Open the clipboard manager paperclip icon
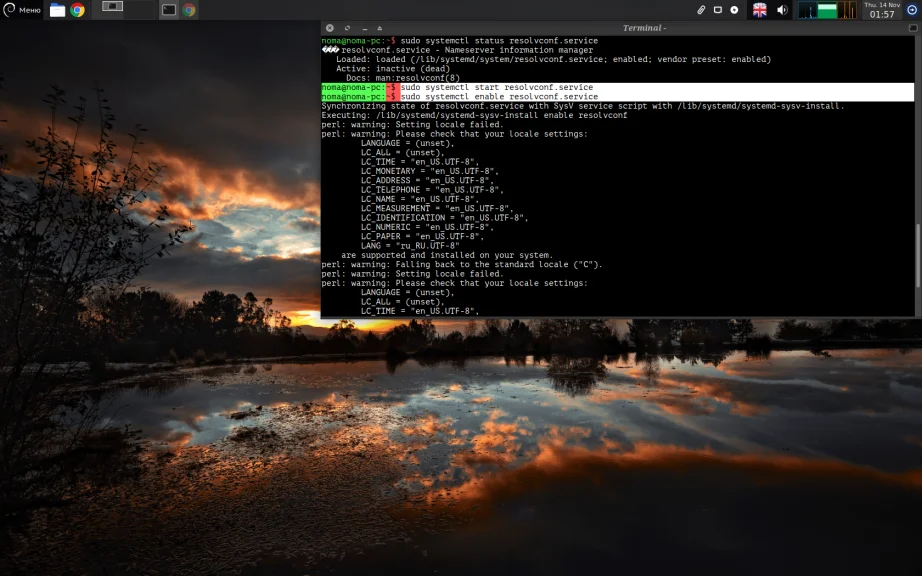This screenshot has width=922, height=576. click(702, 10)
